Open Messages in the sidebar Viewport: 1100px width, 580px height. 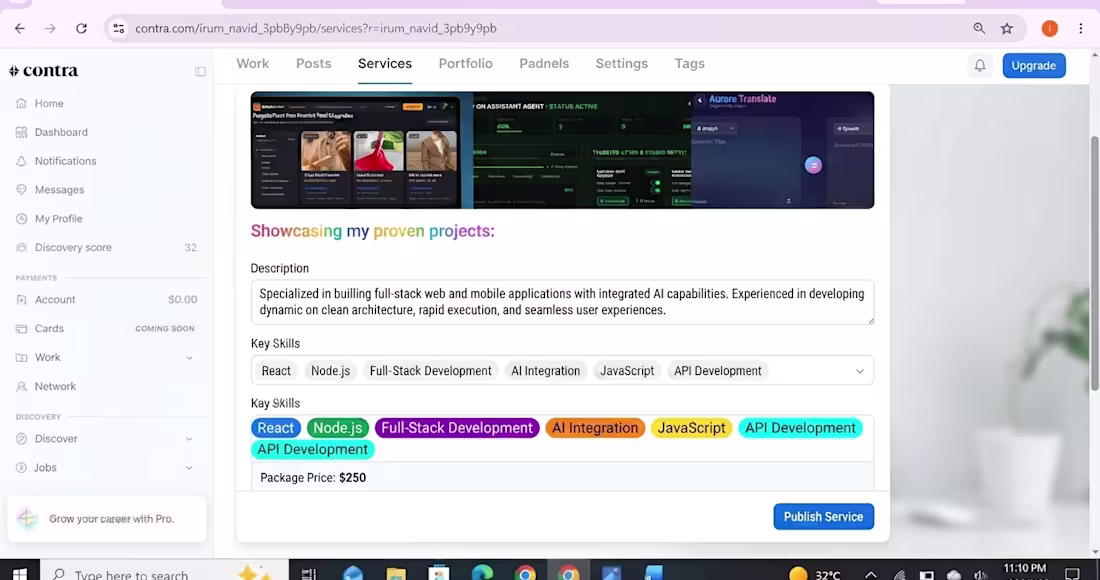click(59, 189)
